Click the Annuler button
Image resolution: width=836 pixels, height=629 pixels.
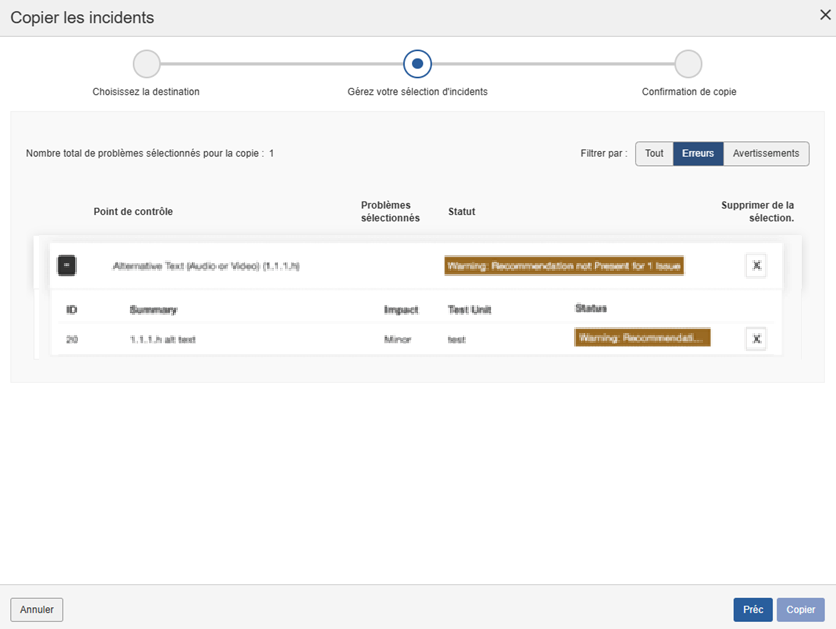[x=37, y=609]
